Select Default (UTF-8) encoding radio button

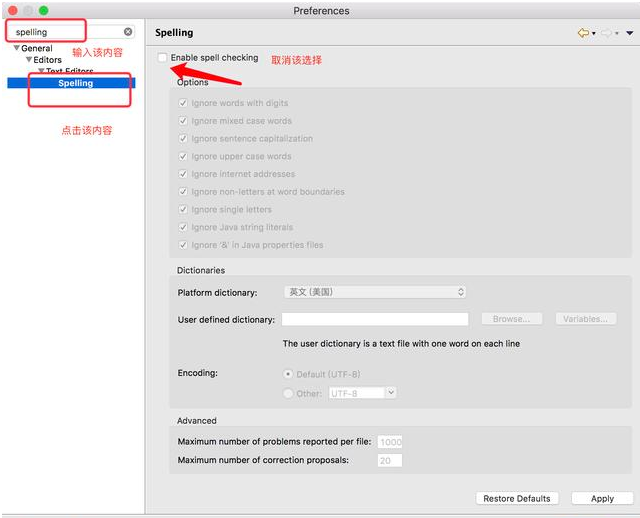click(x=289, y=374)
